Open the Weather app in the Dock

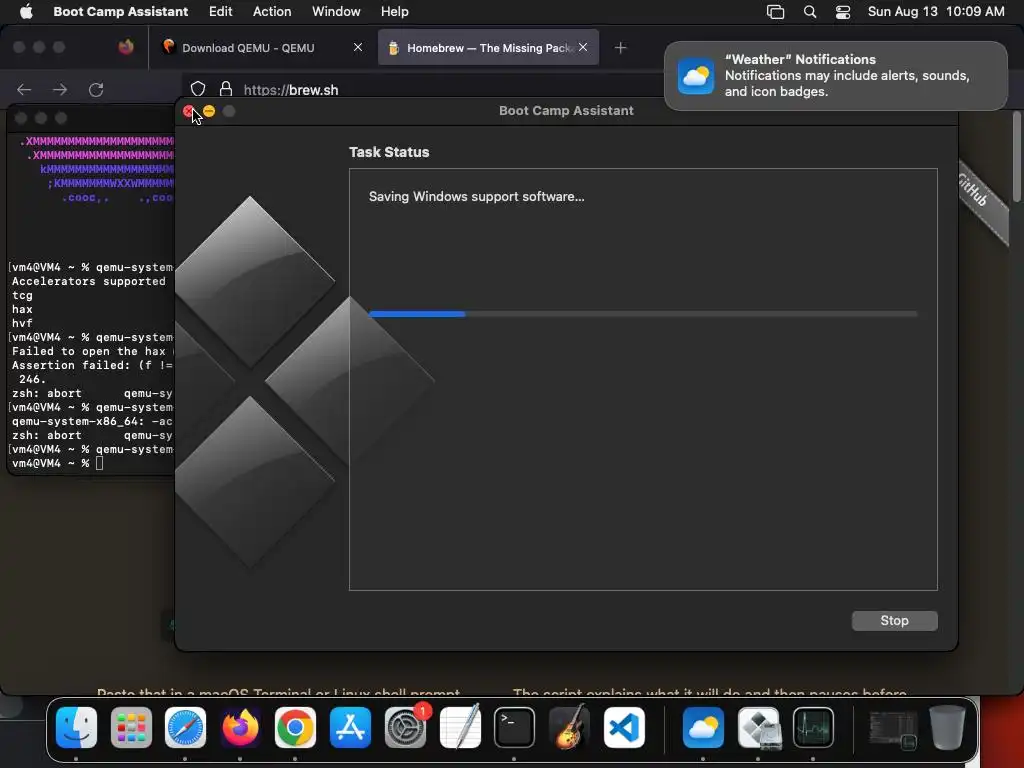pyautogui.click(x=703, y=727)
